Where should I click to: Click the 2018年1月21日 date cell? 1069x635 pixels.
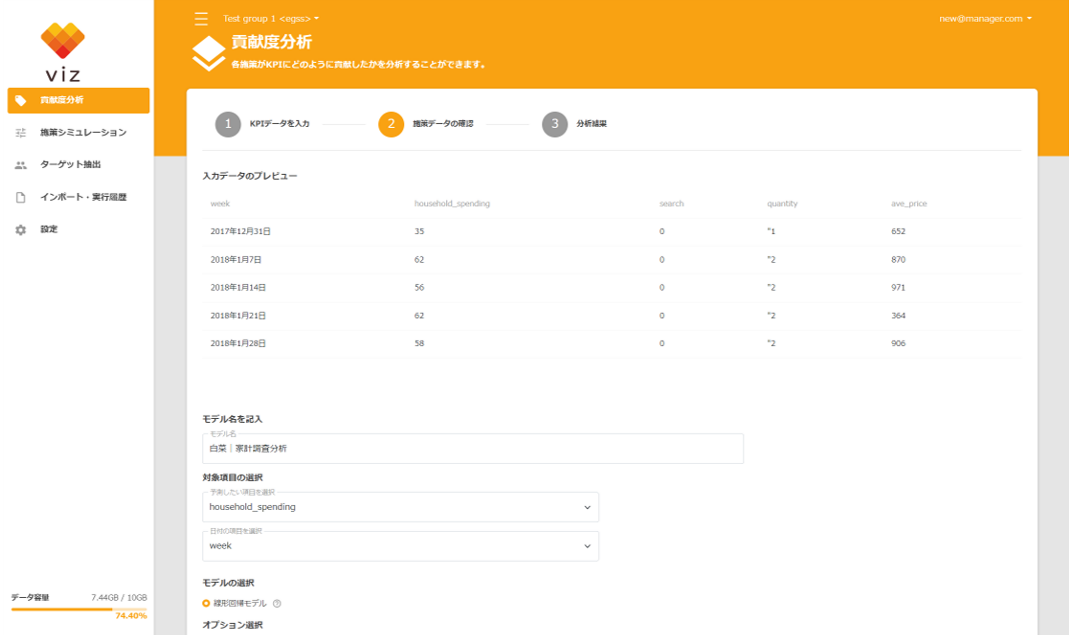238,316
